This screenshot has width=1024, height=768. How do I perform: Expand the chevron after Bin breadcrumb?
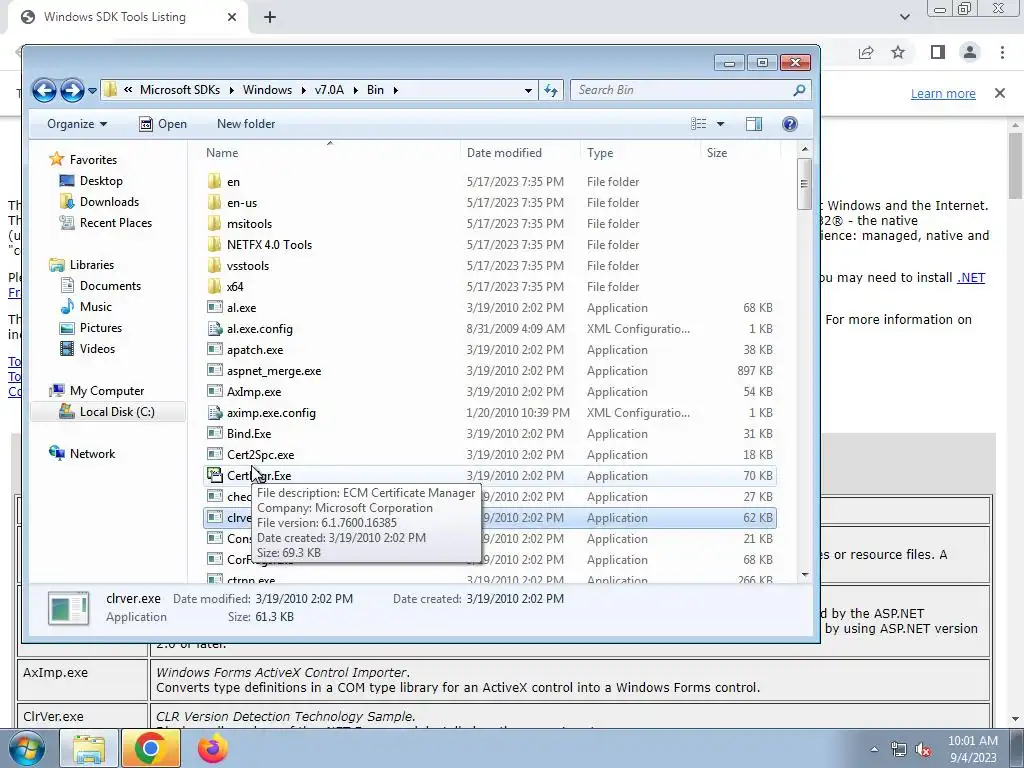[395, 90]
